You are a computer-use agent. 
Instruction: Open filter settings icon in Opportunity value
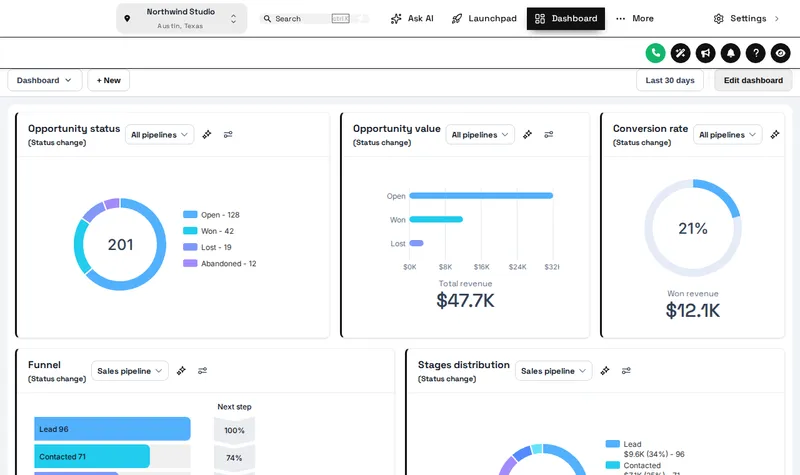(x=548, y=135)
